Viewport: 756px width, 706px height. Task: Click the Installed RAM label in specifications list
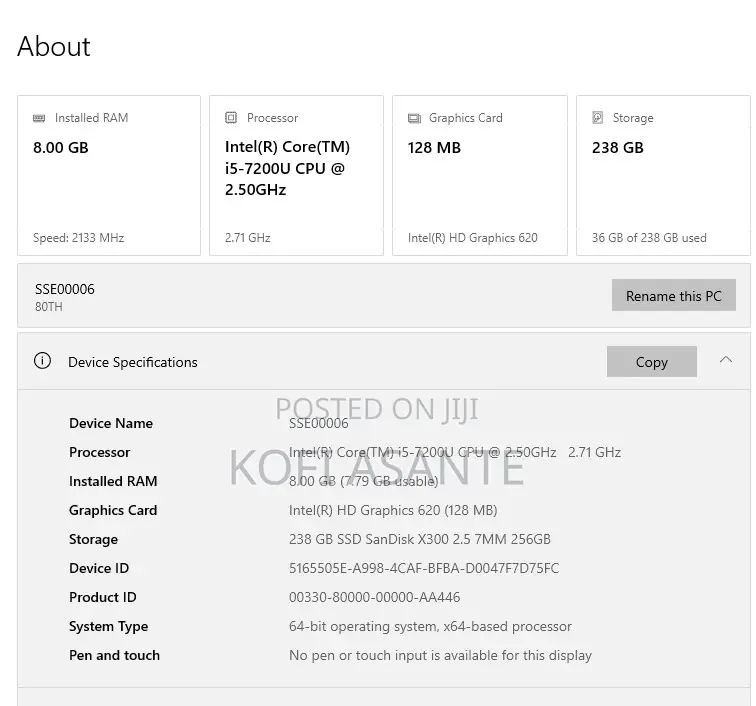[113, 481]
